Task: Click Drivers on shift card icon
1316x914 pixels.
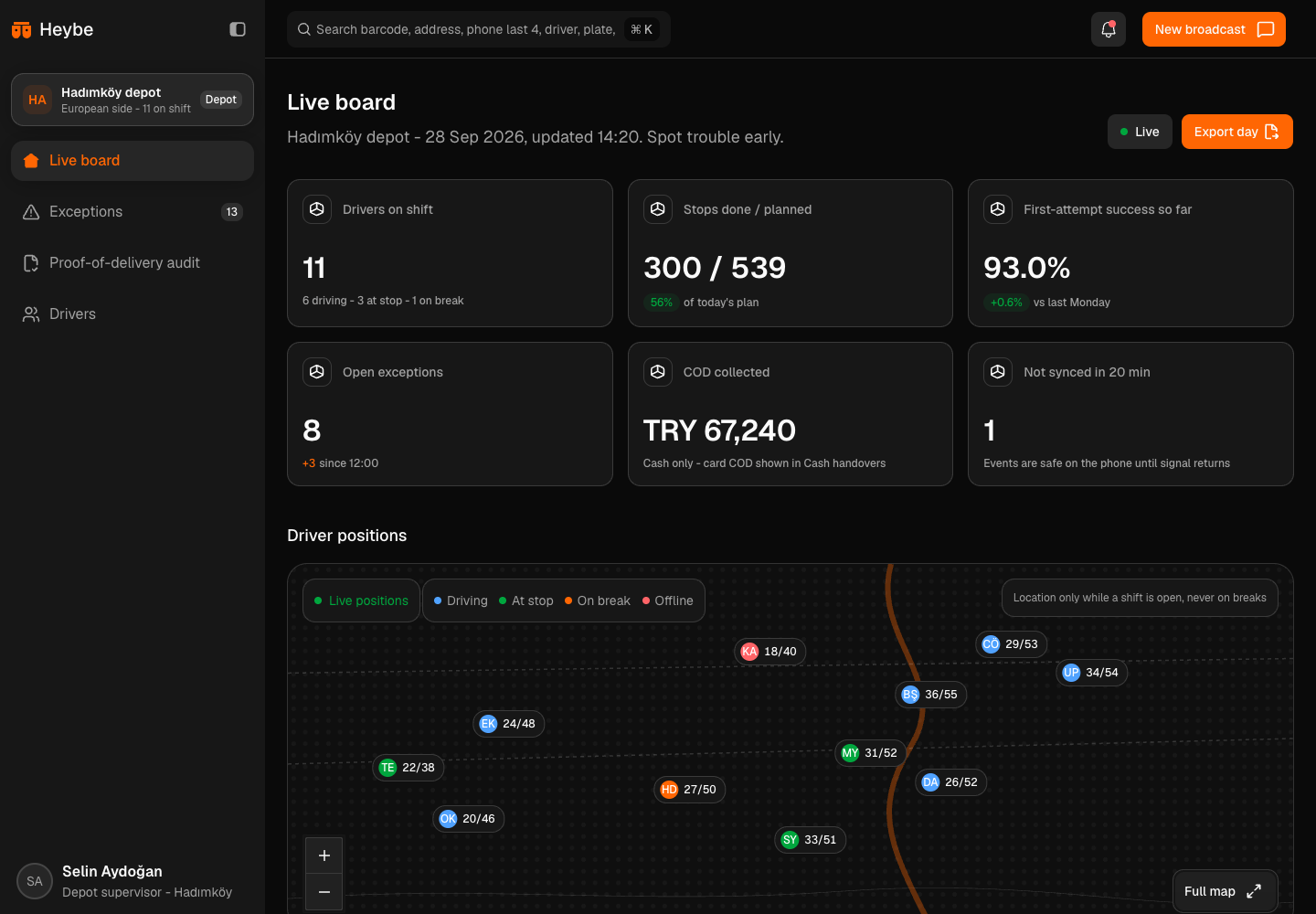Action: [317, 209]
